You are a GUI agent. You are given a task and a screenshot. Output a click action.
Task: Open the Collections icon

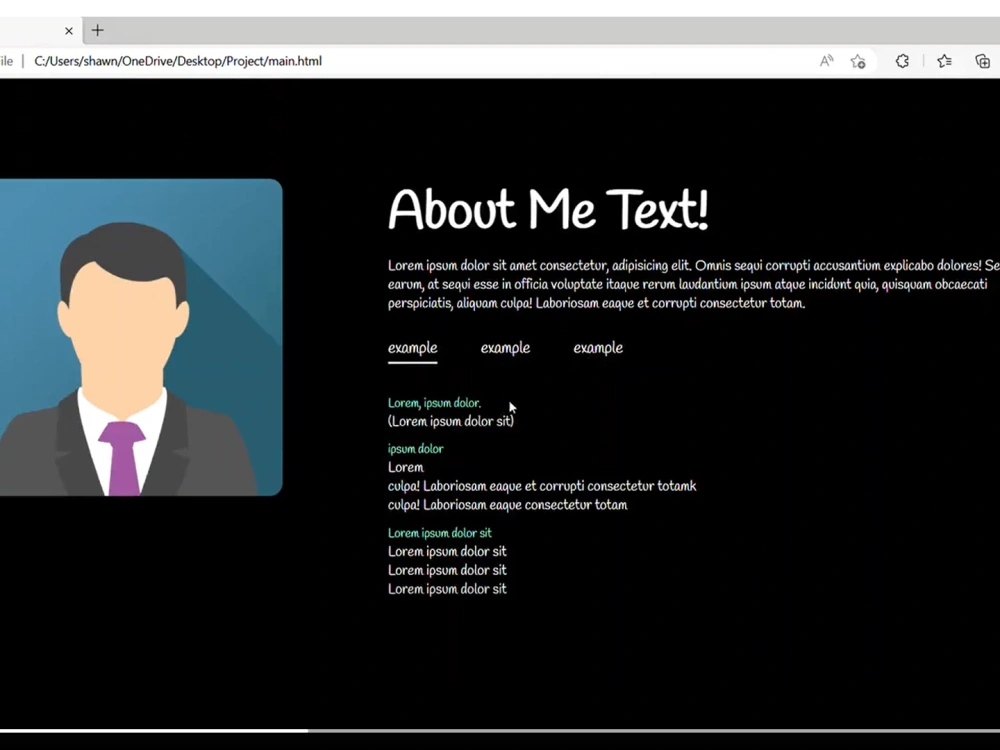(x=983, y=61)
